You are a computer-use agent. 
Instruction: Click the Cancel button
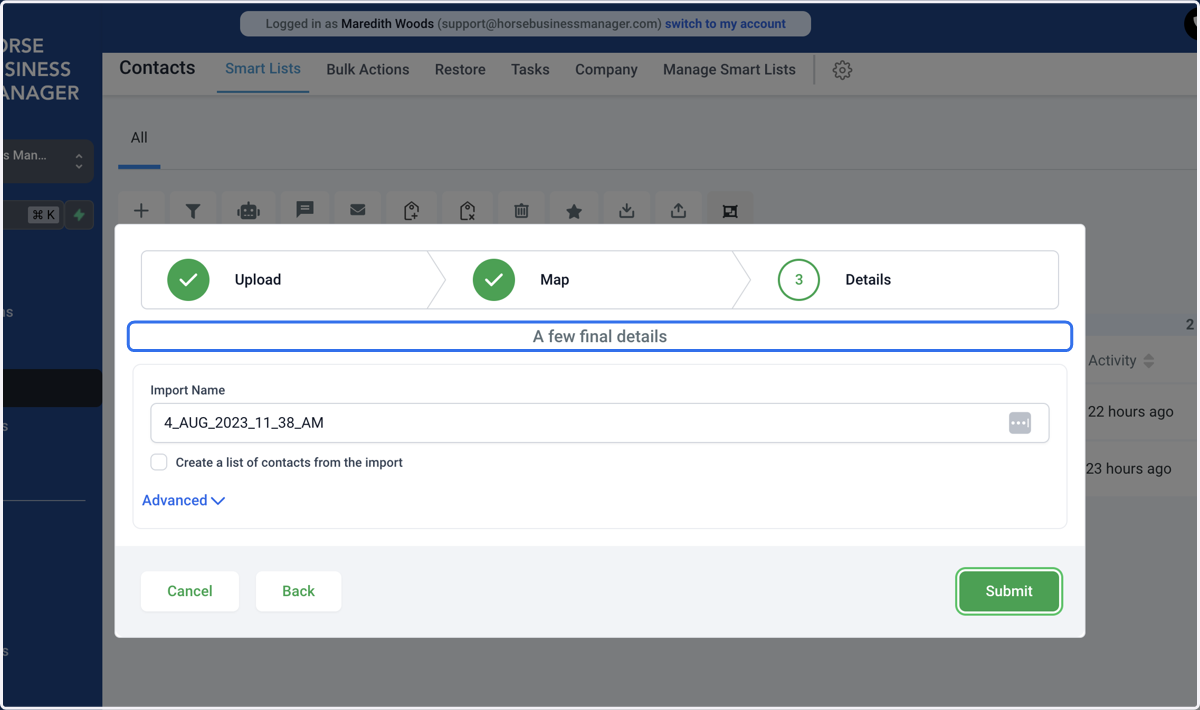tap(190, 591)
